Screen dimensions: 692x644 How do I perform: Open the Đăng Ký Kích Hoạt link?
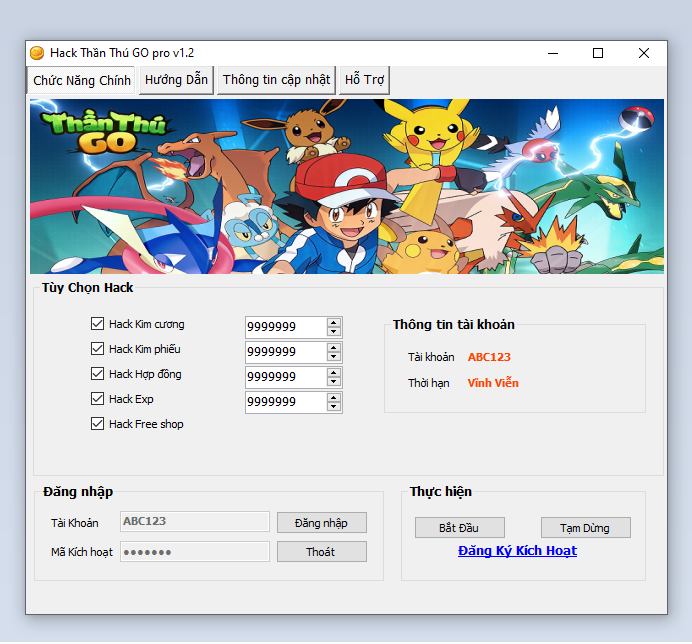coord(517,551)
